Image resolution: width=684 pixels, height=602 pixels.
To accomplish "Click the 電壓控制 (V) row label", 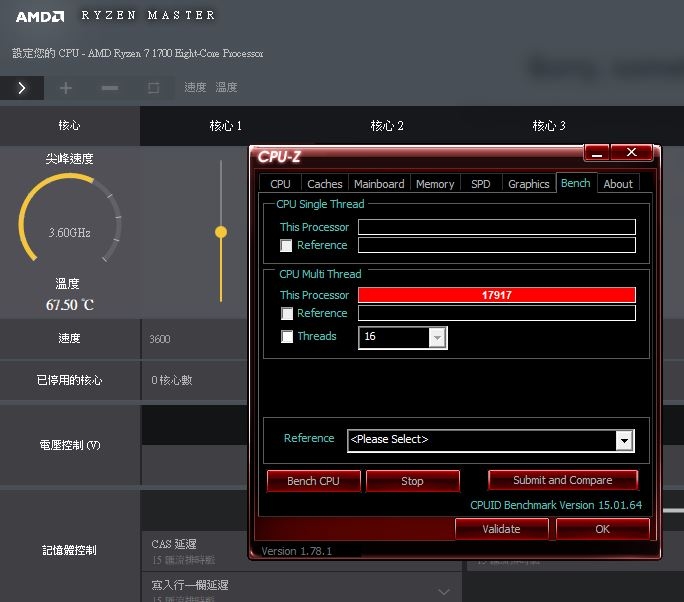I will [70, 445].
